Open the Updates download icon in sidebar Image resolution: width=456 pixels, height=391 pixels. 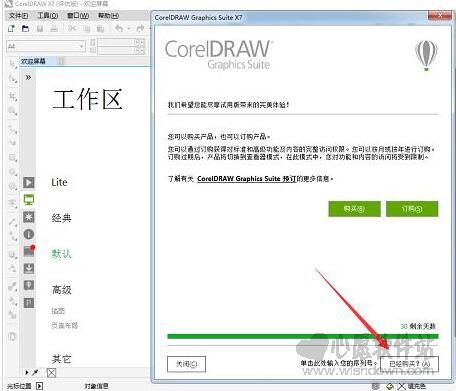(x=29, y=268)
